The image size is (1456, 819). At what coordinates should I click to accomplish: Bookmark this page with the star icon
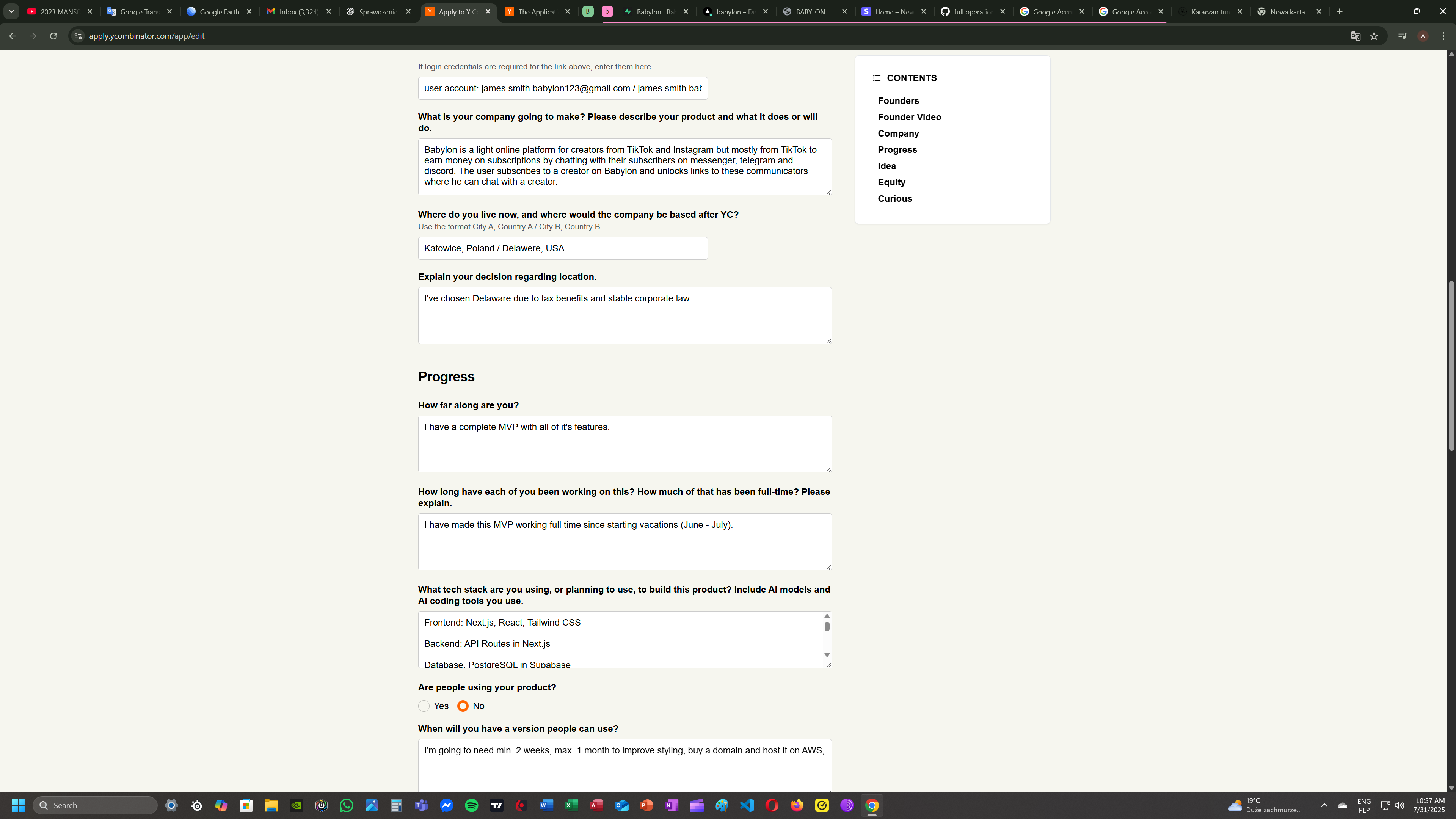[x=1374, y=36]
